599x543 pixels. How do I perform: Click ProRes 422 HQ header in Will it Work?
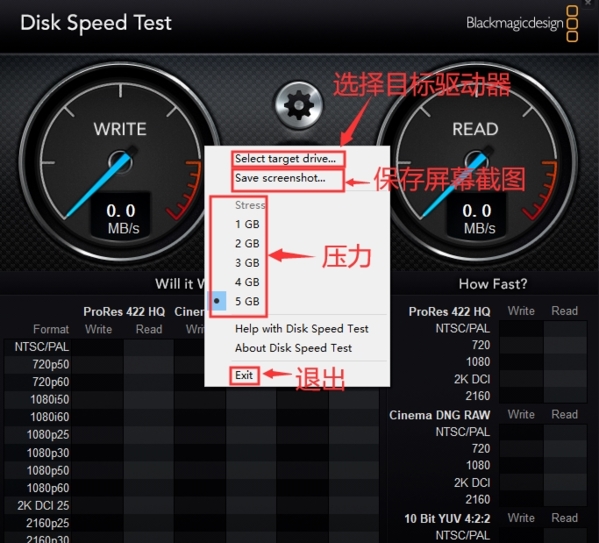pos(124,312)
